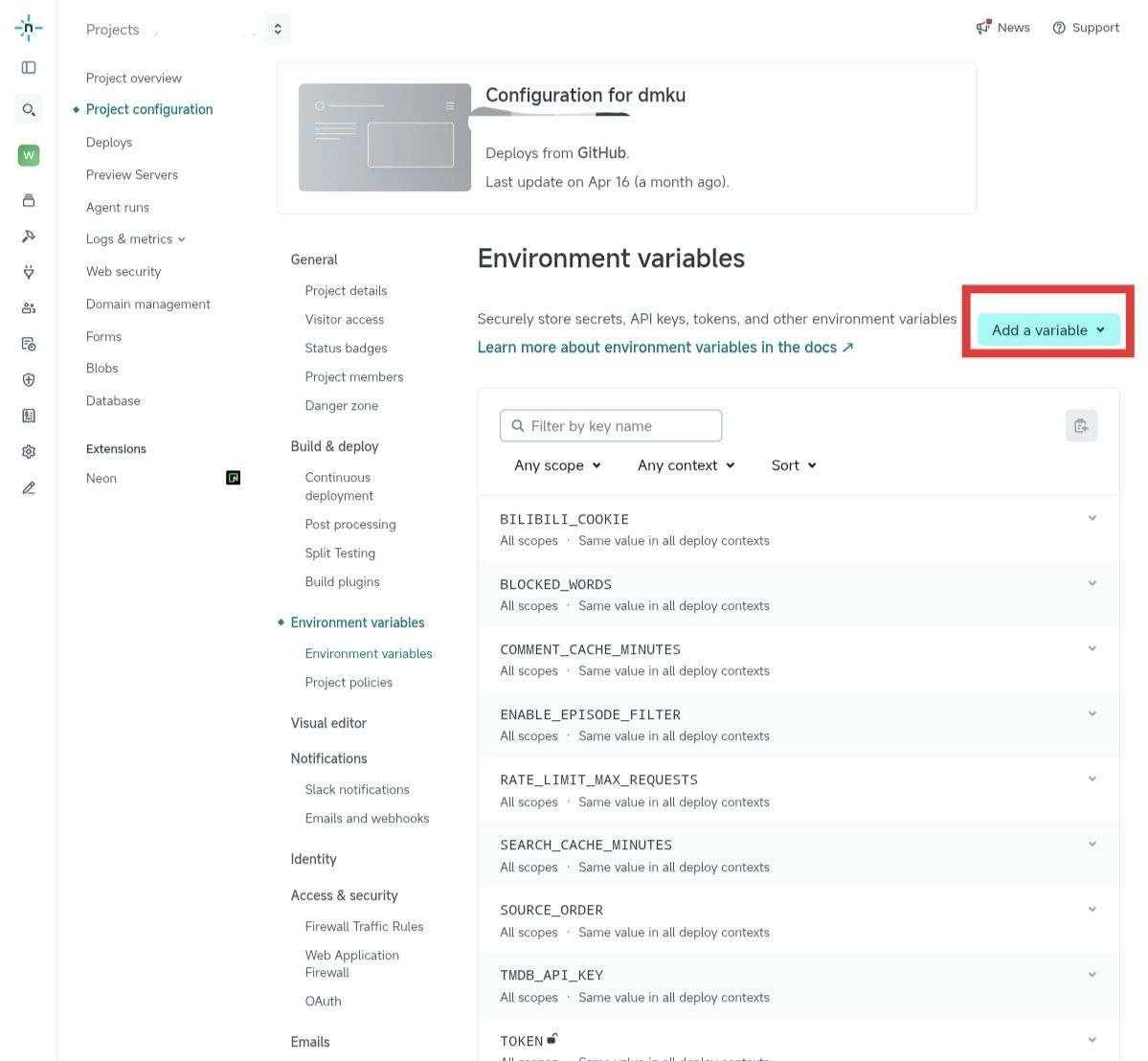This screenshot has width=1148, height=1061.
Task: Go to Project overview
Action: [133, 79]
